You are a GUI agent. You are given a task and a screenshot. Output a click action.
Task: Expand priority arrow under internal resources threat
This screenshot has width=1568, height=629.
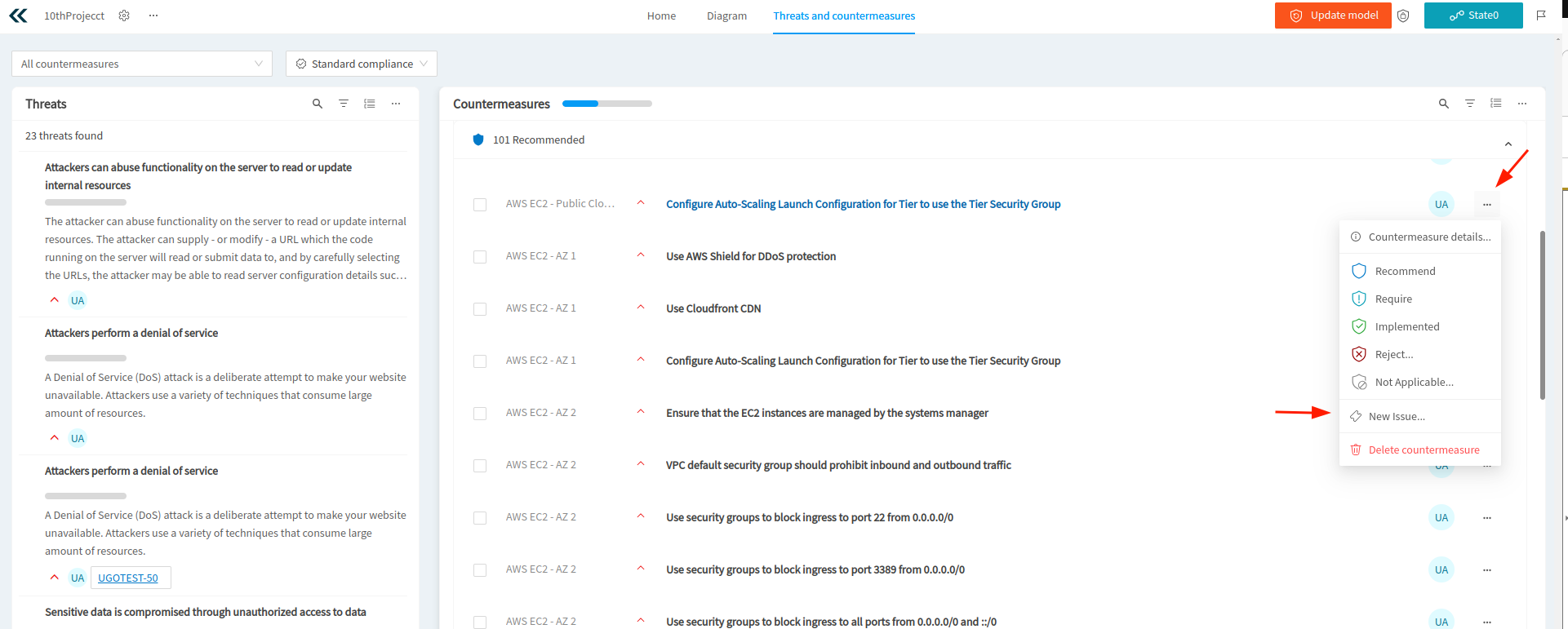pyautogui.click(x=55, y=299)
